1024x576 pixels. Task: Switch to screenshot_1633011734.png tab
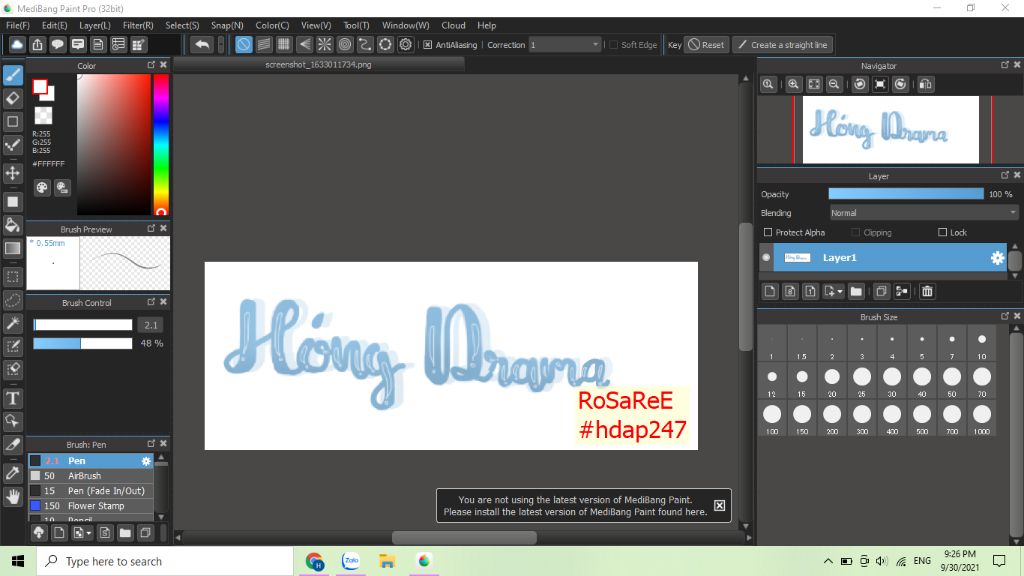319,65
